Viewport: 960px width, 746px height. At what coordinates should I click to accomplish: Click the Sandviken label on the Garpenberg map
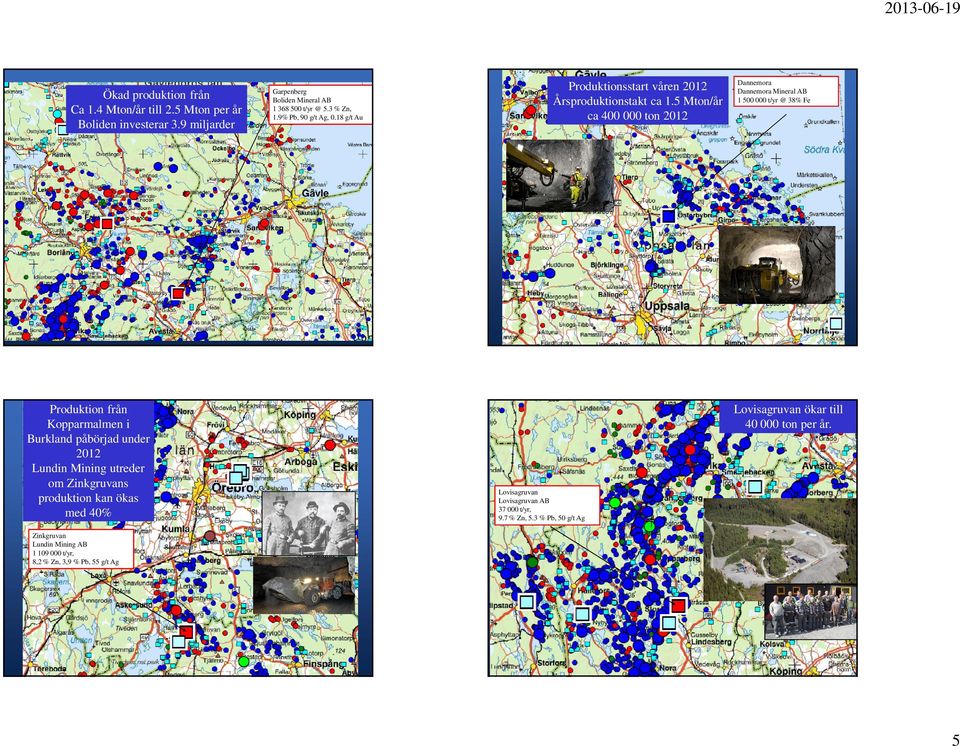pyautogui.click(x=264, y=227)
